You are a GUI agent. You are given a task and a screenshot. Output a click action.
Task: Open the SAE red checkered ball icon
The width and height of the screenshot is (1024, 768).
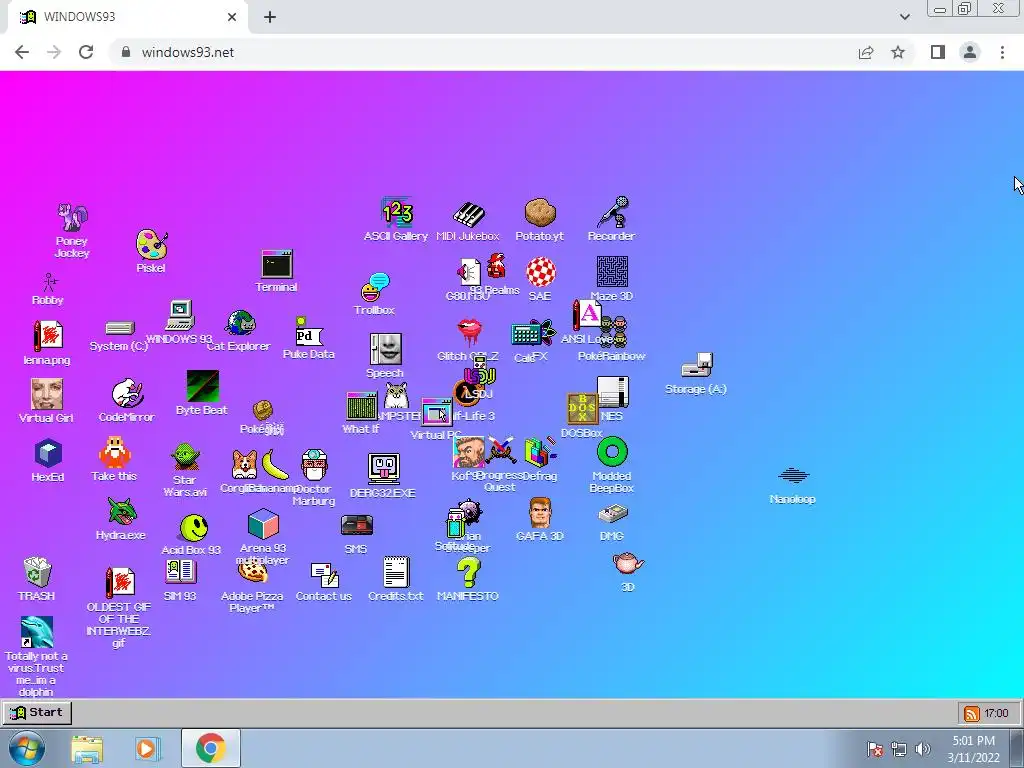(541, 272)
